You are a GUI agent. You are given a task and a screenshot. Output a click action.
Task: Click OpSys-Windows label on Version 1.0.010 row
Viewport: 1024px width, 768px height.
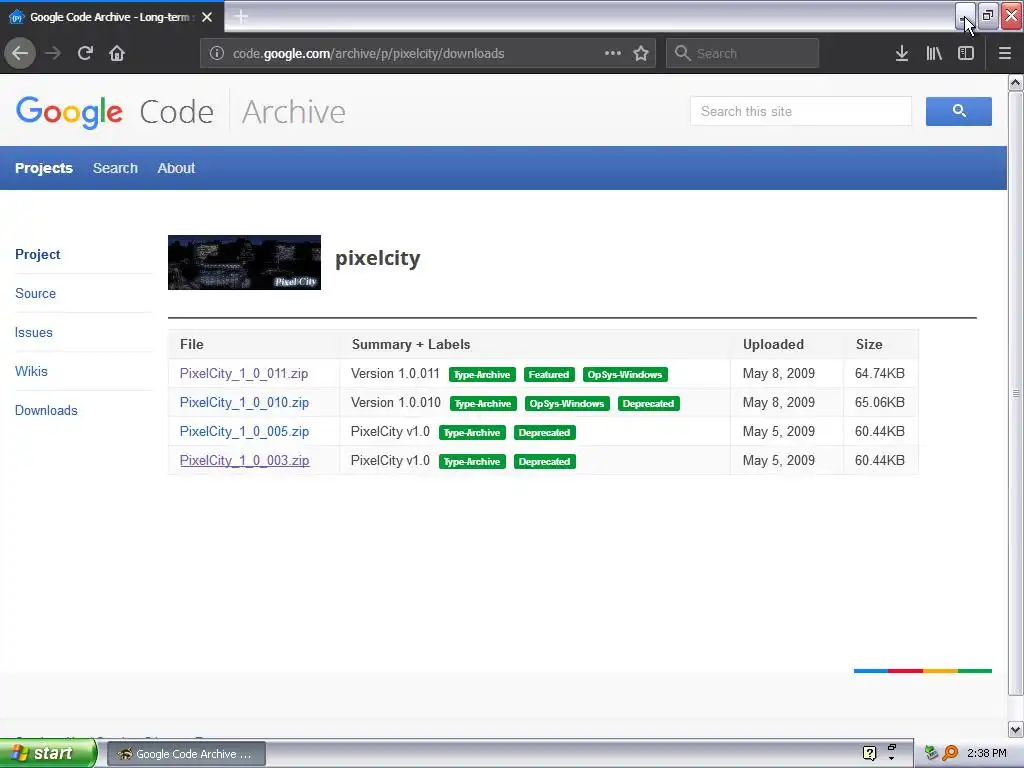coord(567,404)
